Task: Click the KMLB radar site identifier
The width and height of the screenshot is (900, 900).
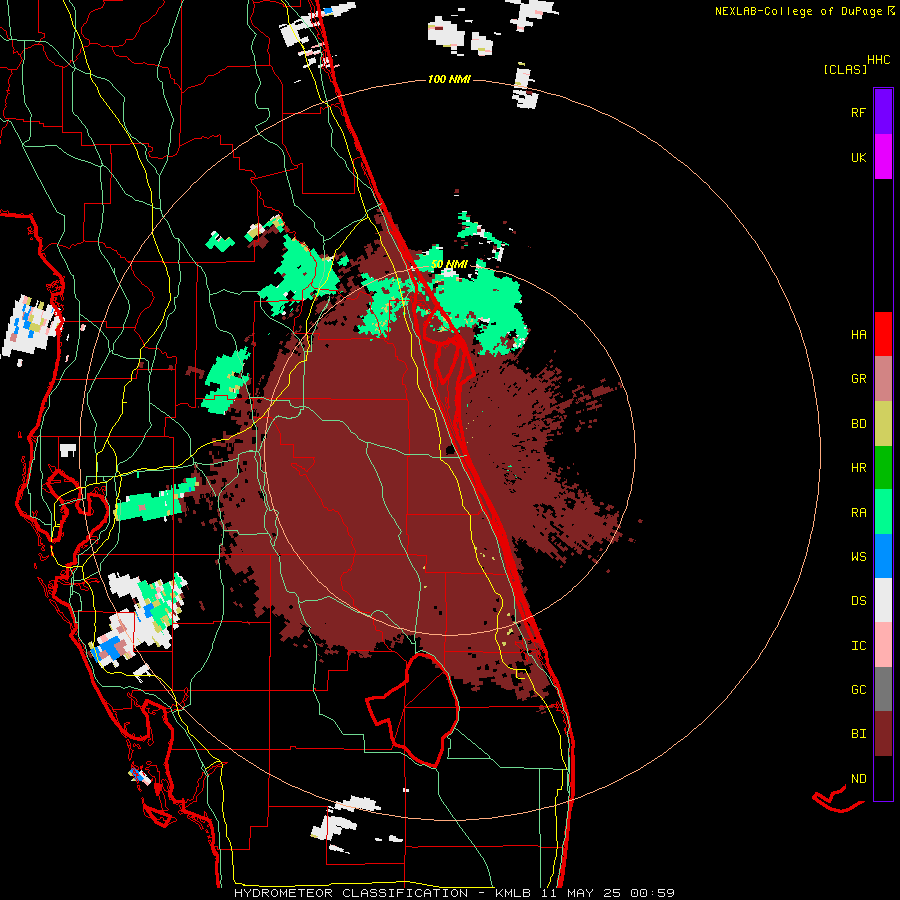Action: (x=513, y=893)
